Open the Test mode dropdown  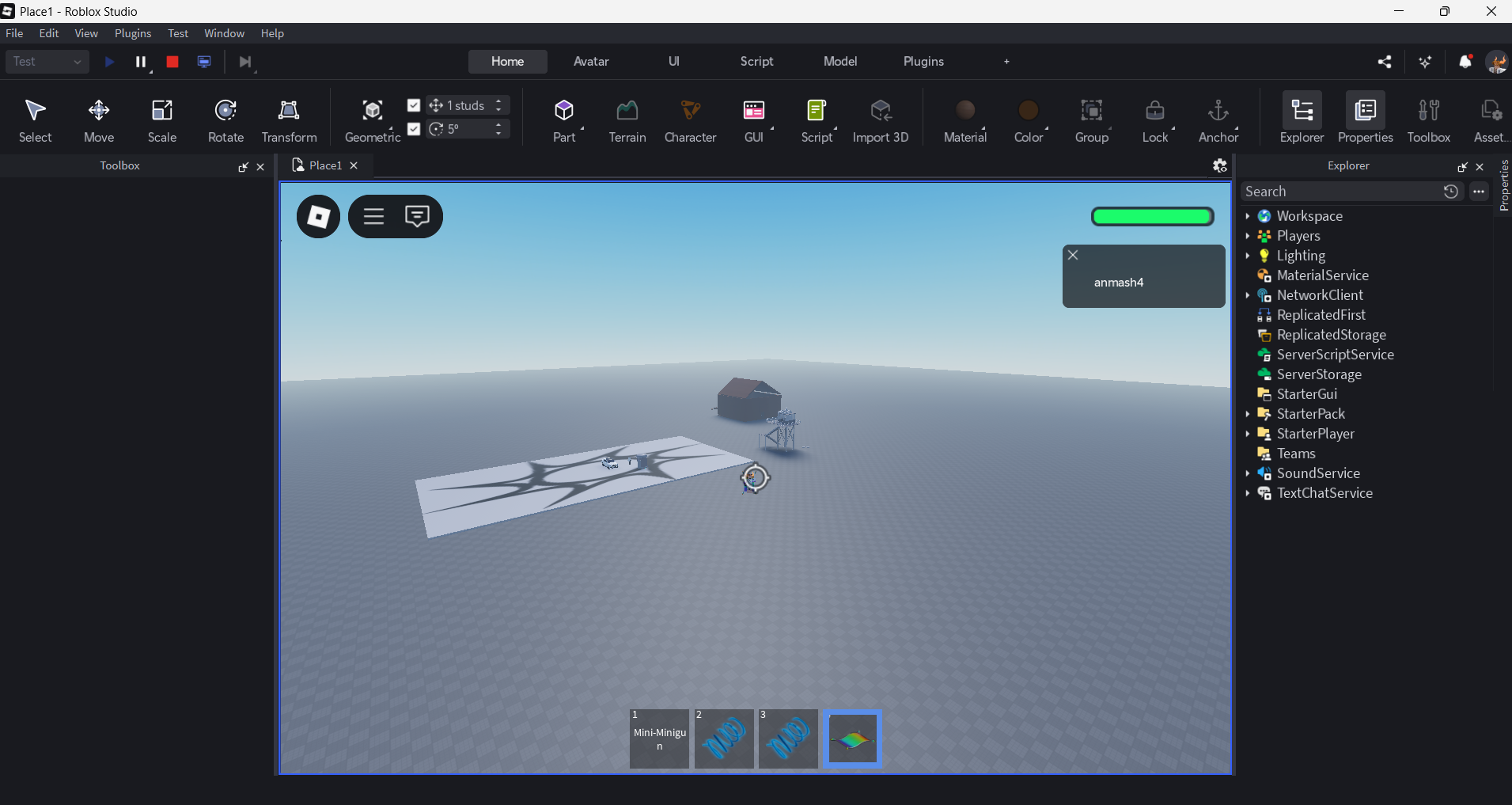coord(47,62)
